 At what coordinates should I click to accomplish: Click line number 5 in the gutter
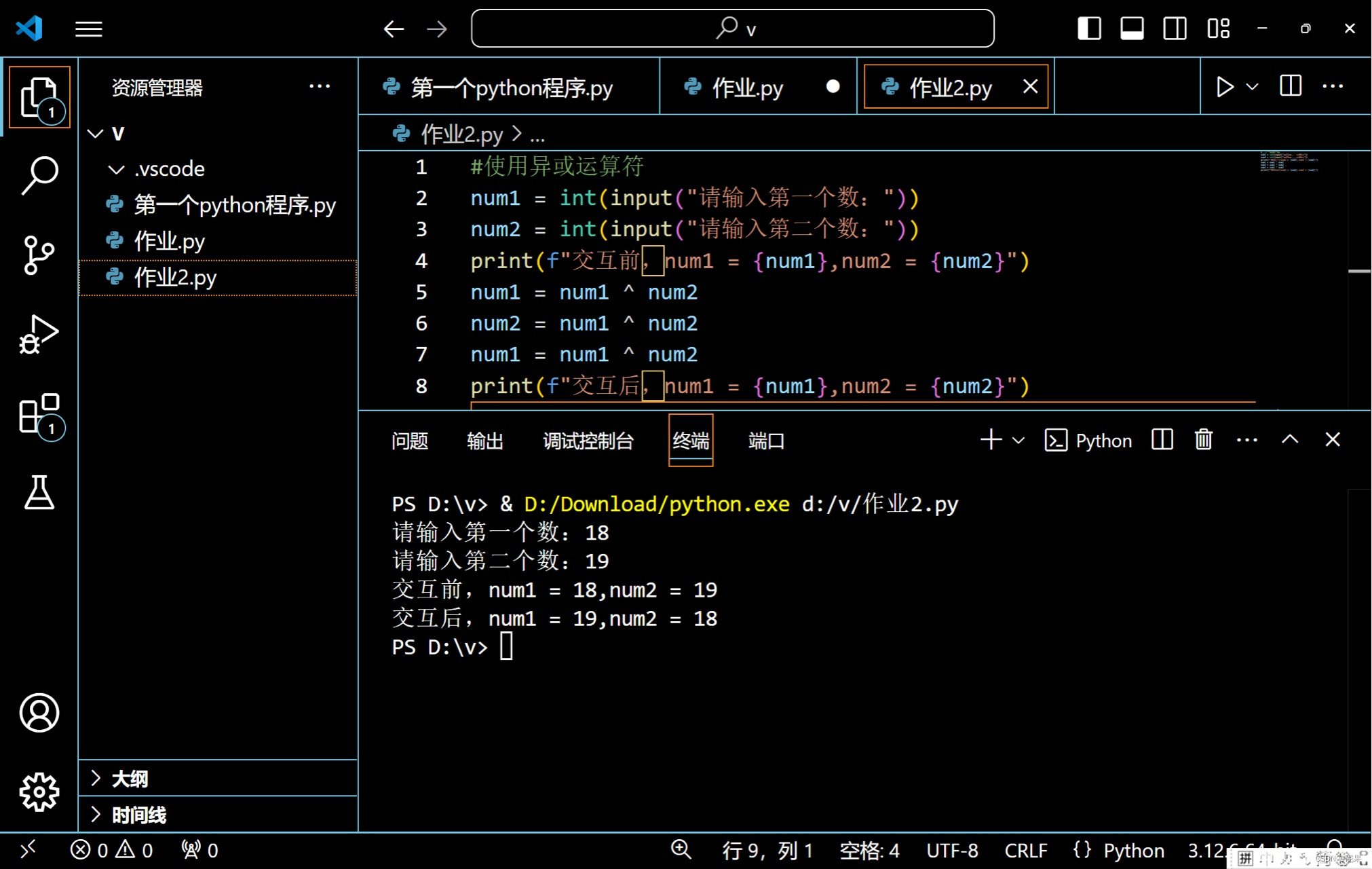(x=421, y=292)
